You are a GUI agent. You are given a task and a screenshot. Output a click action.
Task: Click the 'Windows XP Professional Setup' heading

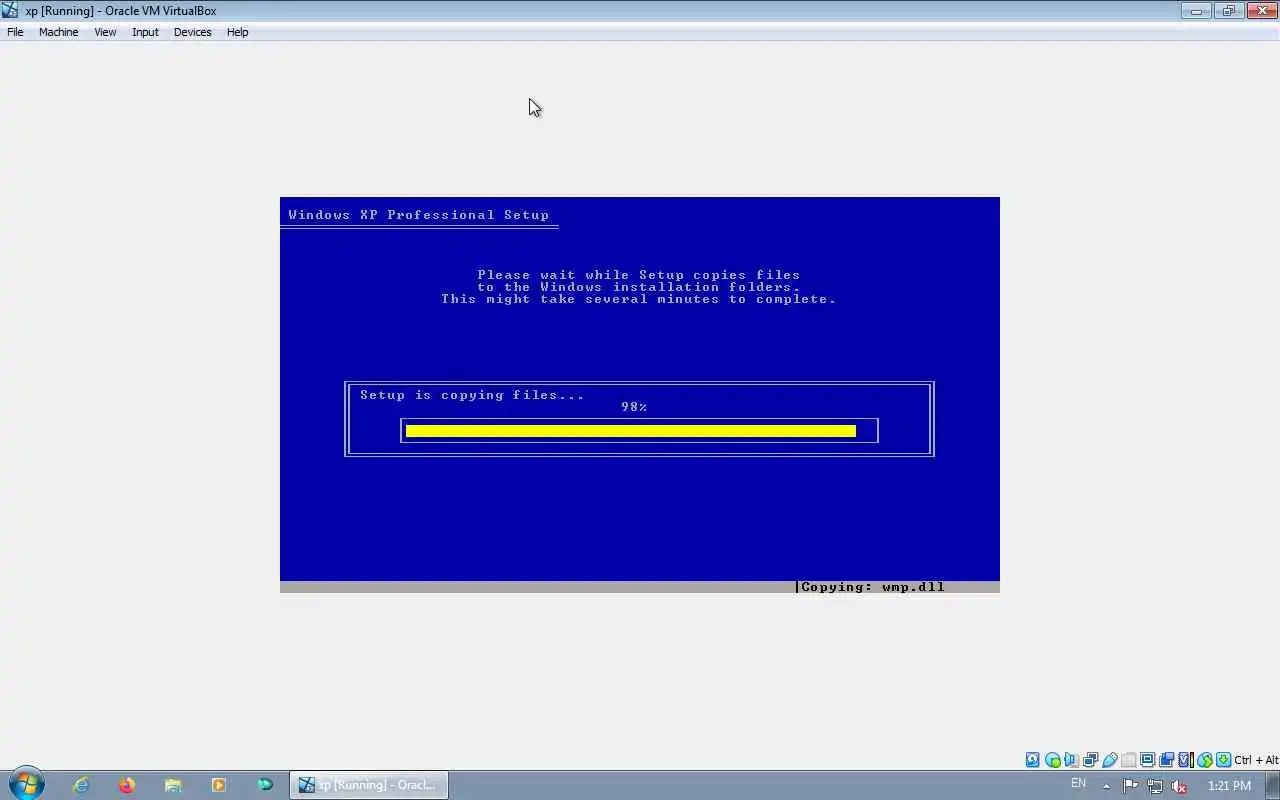pyautogui.click(x=418, y=215)
